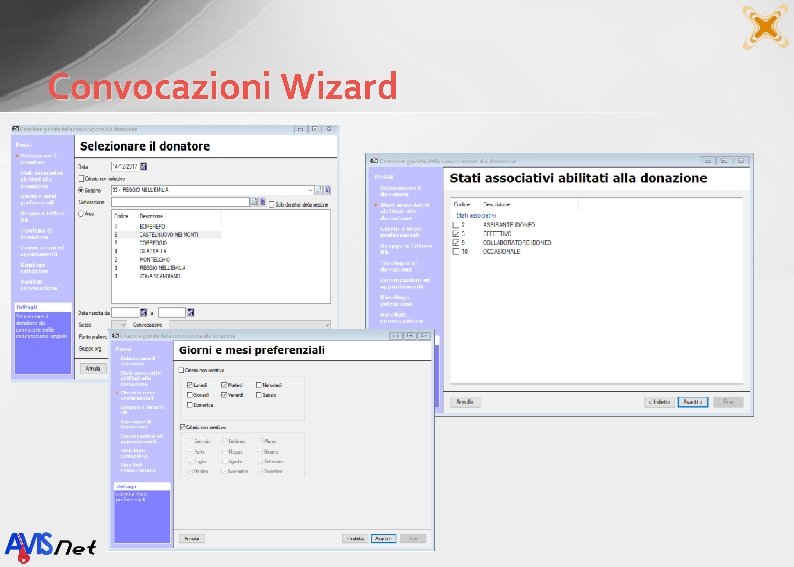Uncheck the COLLABORATORE IDONEO checkbox

455,243
